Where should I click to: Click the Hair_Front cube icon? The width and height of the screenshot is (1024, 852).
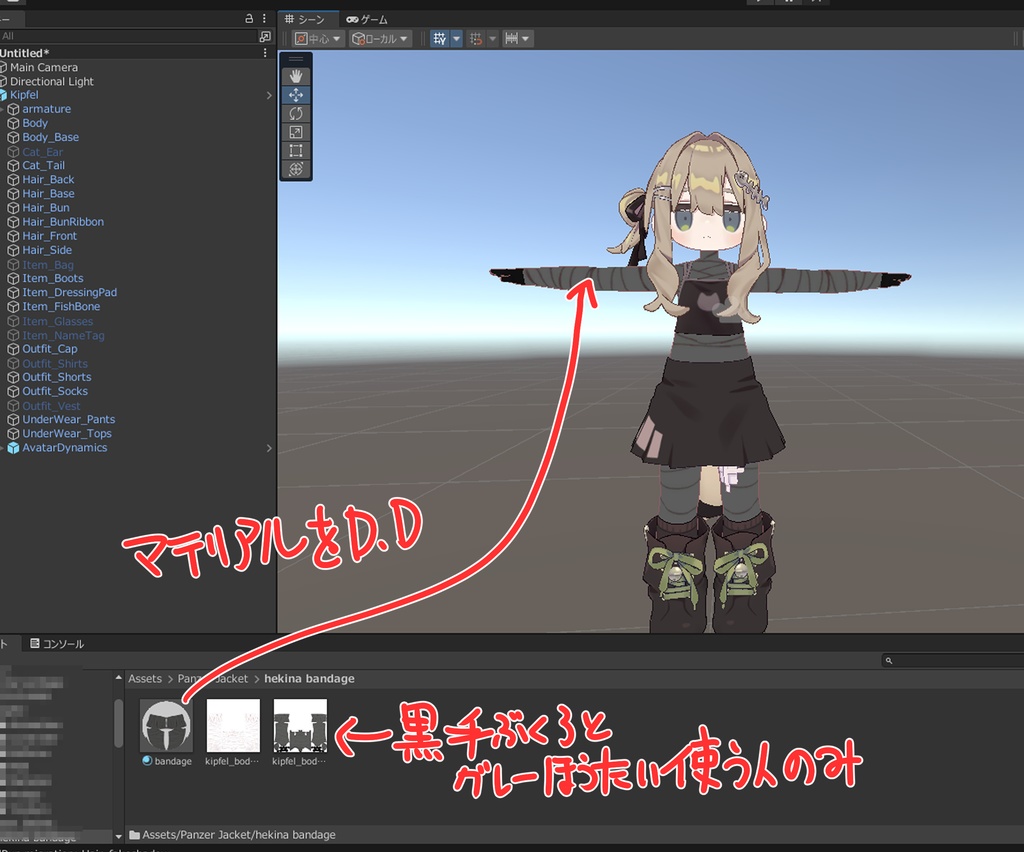pos(13,236)
